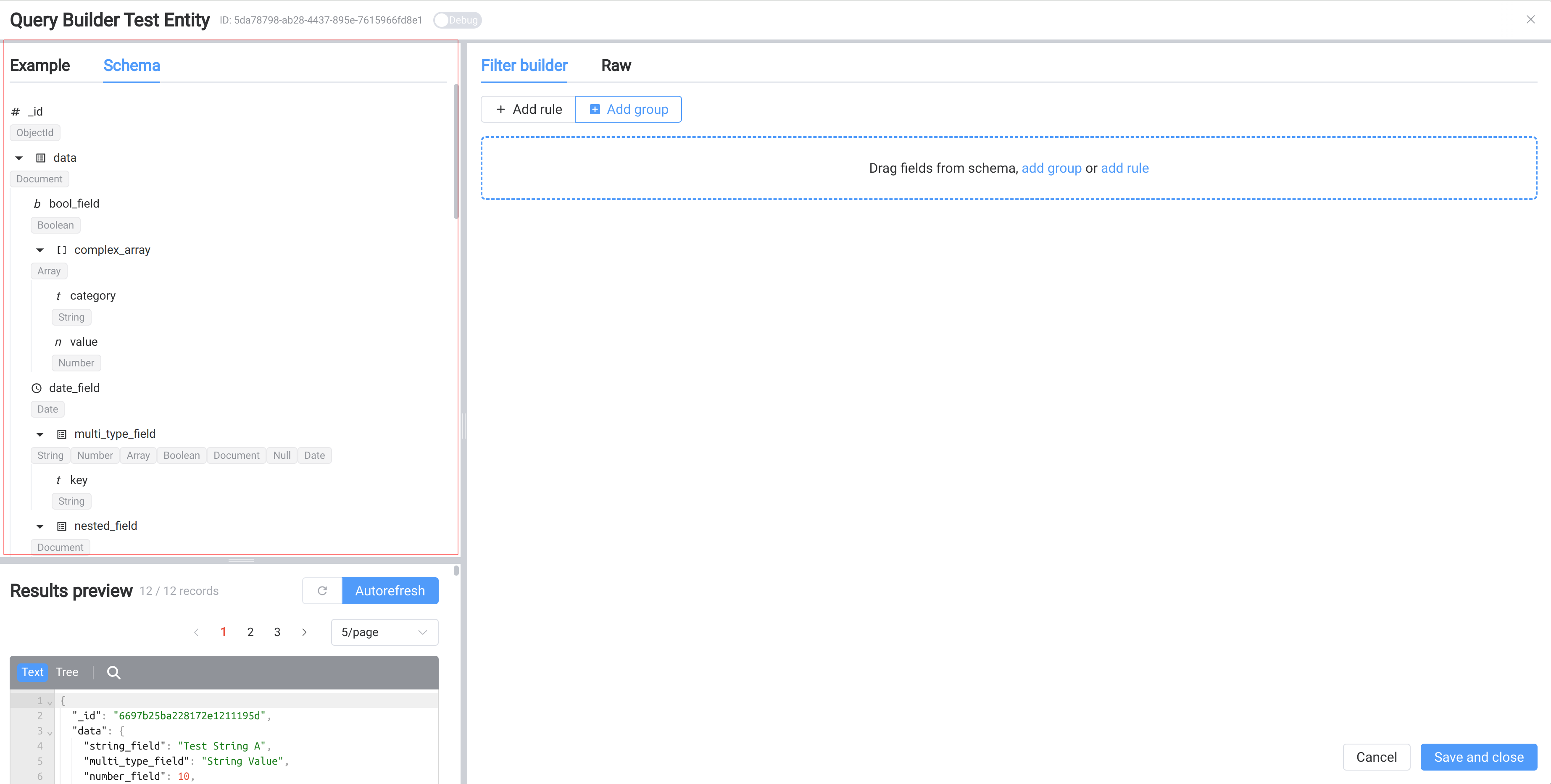The width and height of the screenshot is (1551, 784).
Task: Select the bool_field field
Action: (74, 203)
